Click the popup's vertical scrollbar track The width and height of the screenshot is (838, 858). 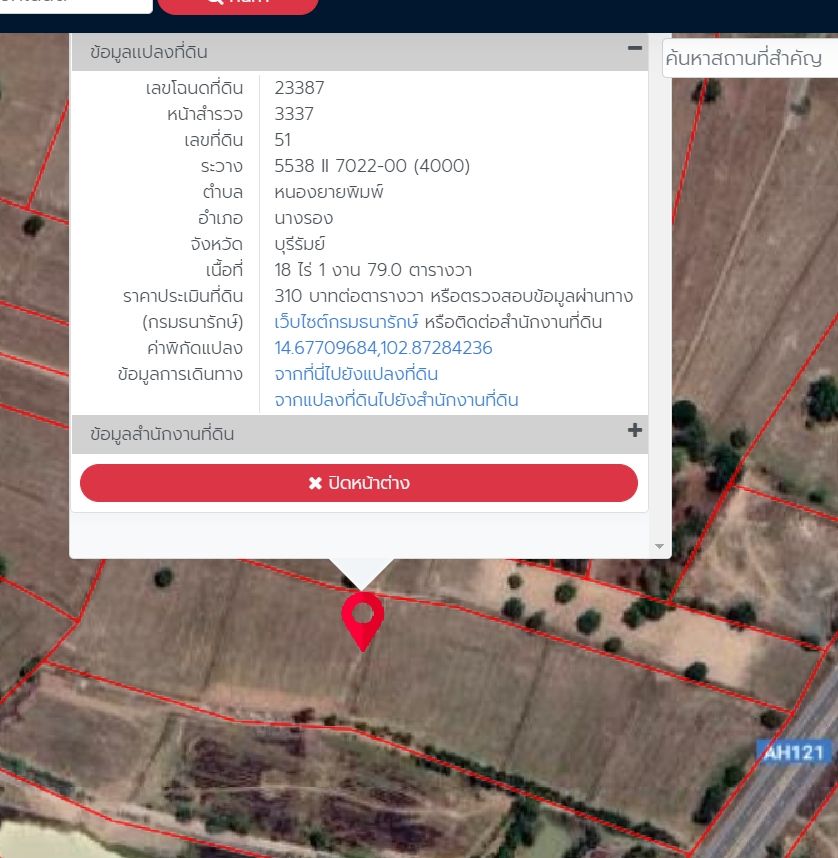click(660, 290)
